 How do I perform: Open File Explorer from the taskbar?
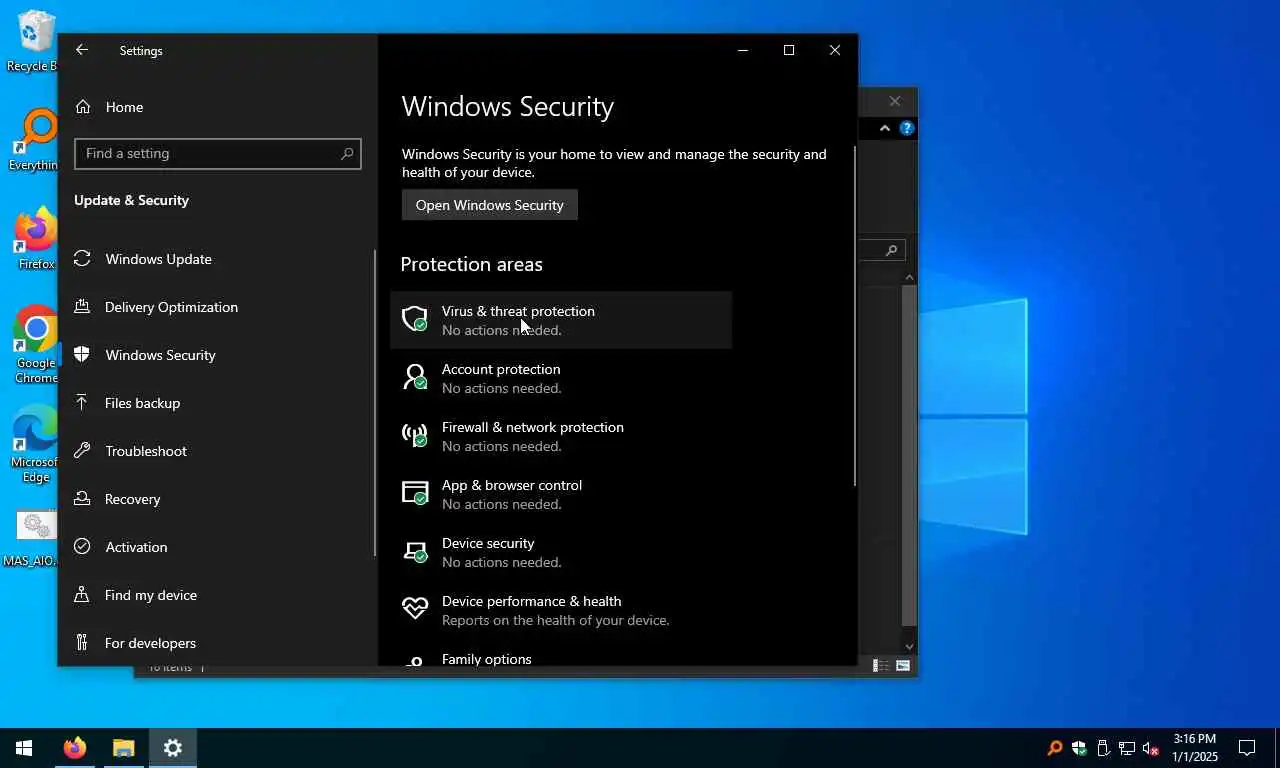(x=123, y=748)
